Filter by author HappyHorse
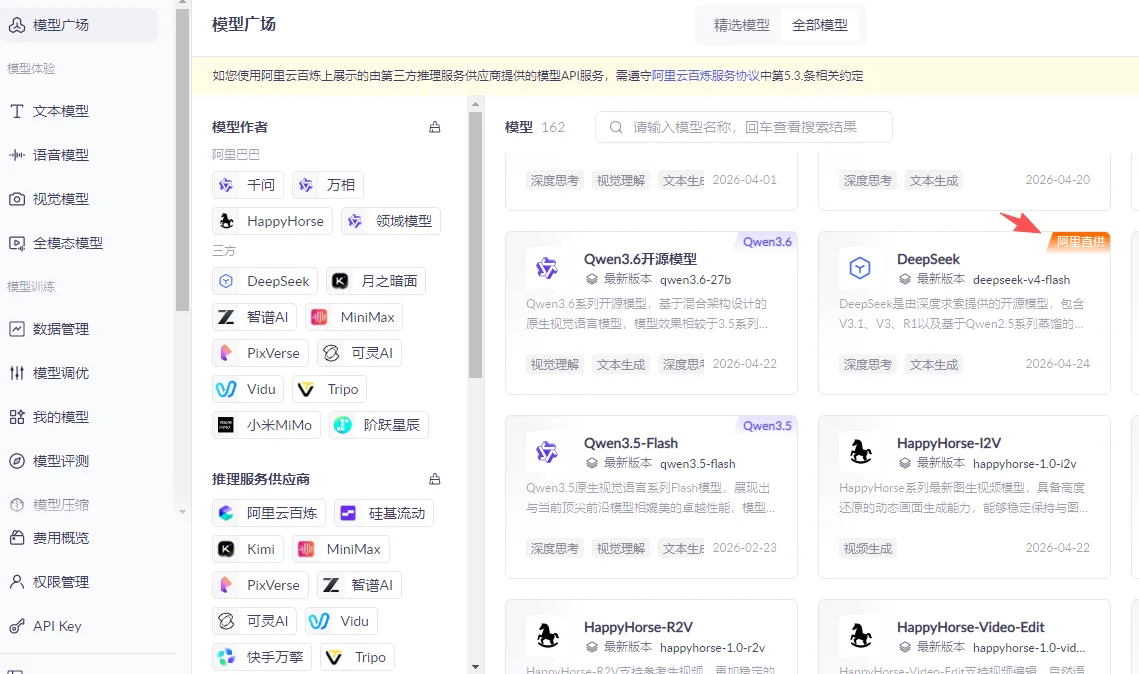Image resolution: width=1139 pixels, height=674 pixels. tap(272, 221)
